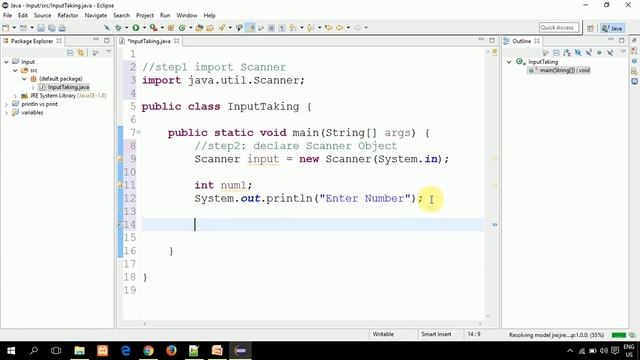Run the program with green Run button

[x=136, y=28]
